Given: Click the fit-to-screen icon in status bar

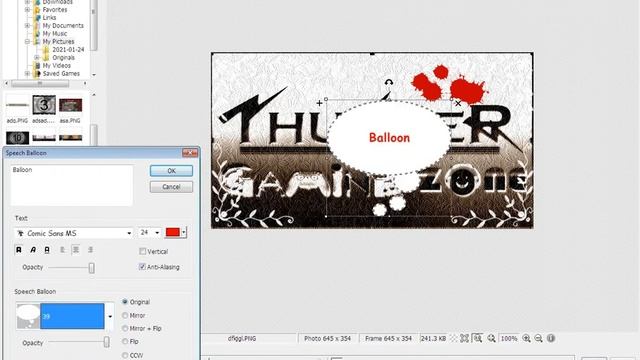Looking at the screenshot, I should point(464,338).
